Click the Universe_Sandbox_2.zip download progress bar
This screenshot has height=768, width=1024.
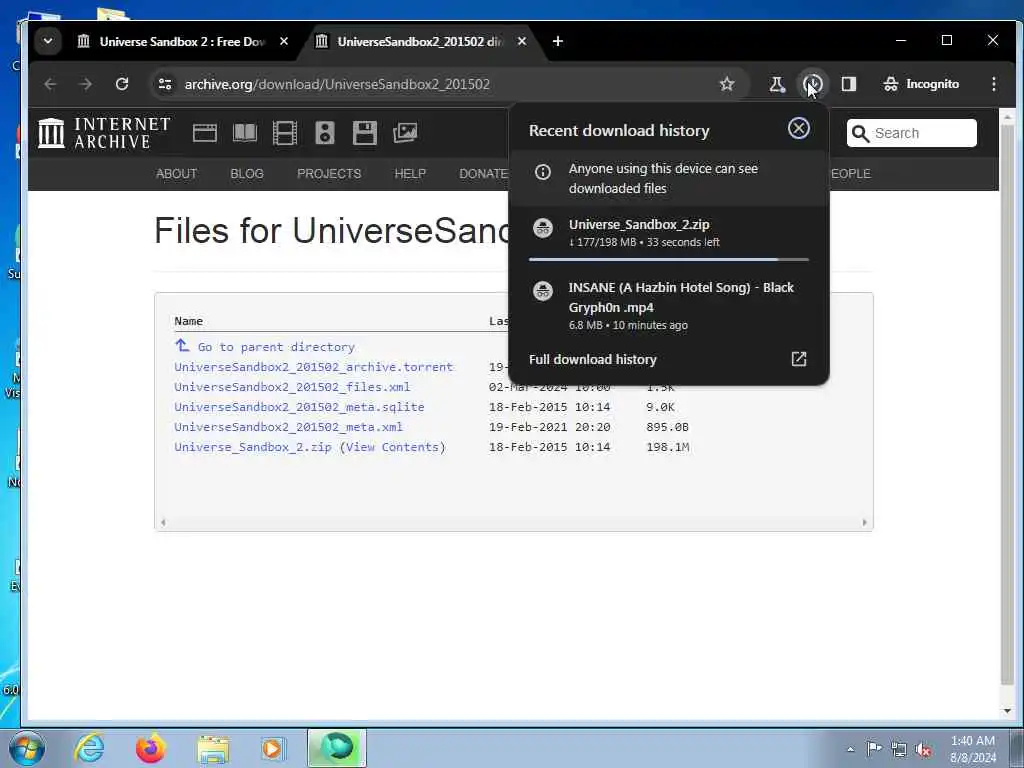(x=669, y=260)
